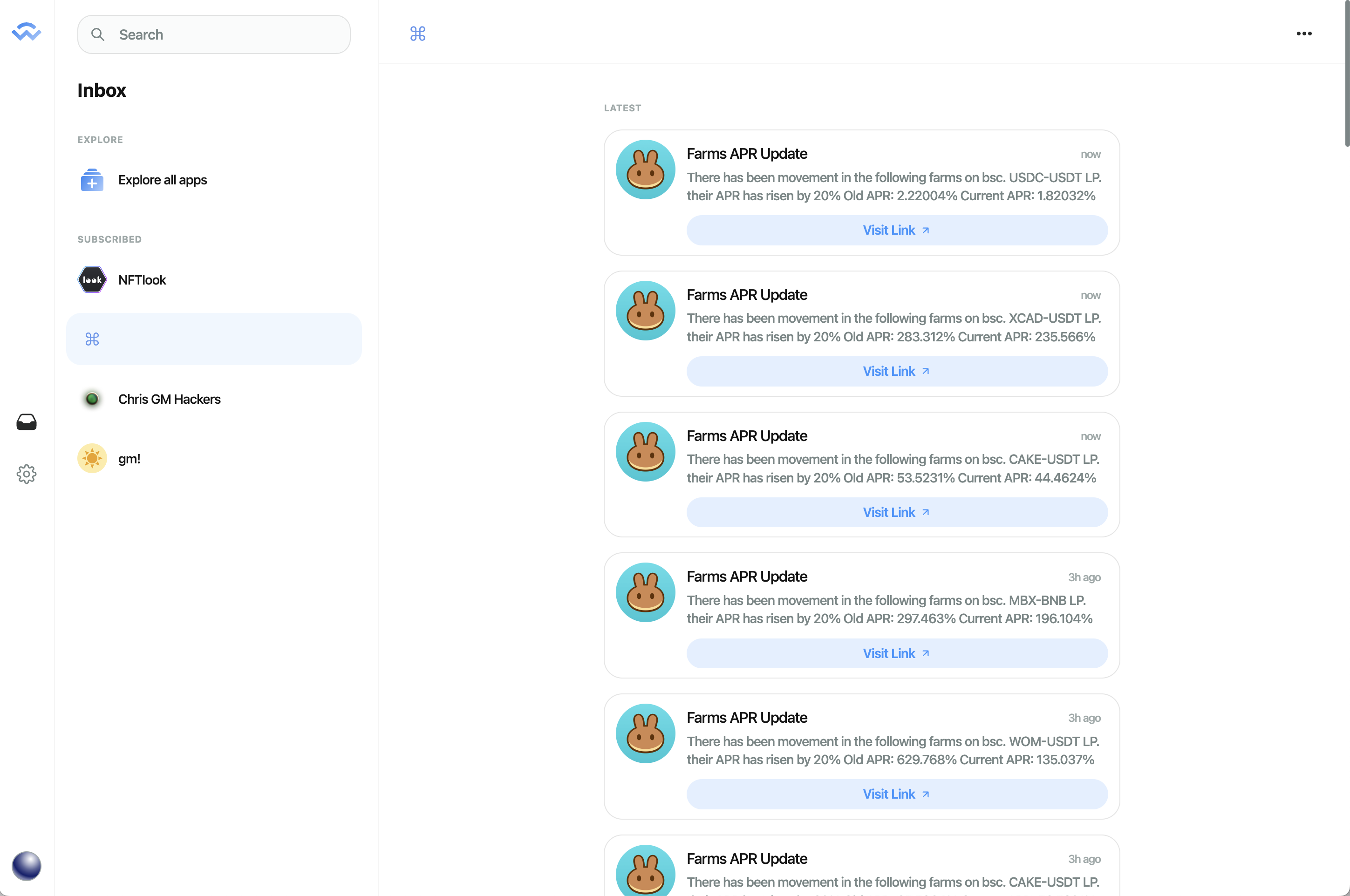The width and height of the screenshot is (1350, 896).
Task: Click the account avatar at bottom left
Action: click(x=26, y=866)
